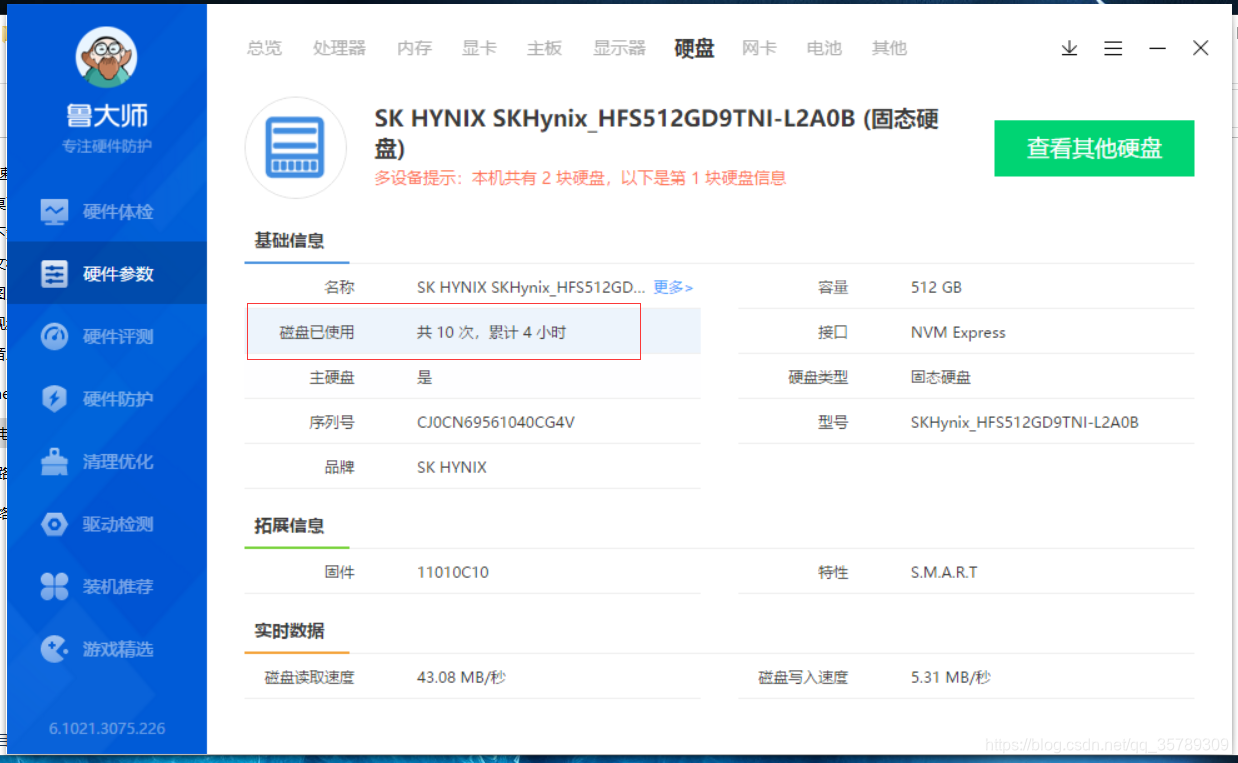
Task: Switch to 电池 battery tab
Action: click(x=824, y=48)
